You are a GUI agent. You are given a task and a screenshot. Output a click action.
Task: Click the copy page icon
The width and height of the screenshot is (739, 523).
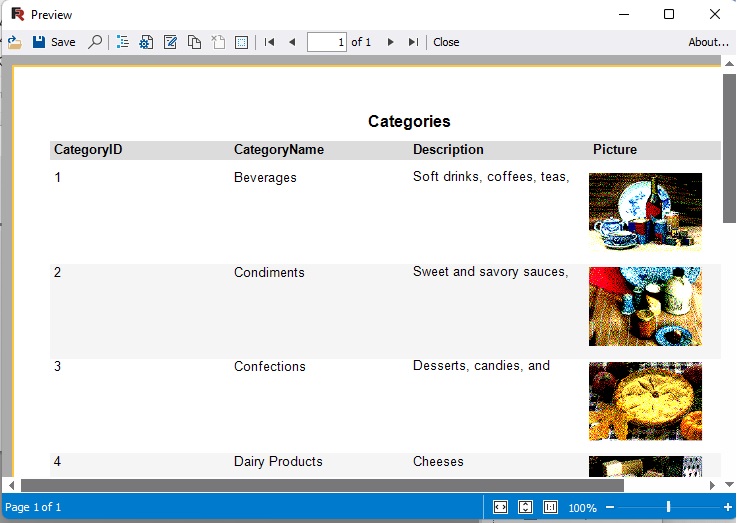coord(194,42)
